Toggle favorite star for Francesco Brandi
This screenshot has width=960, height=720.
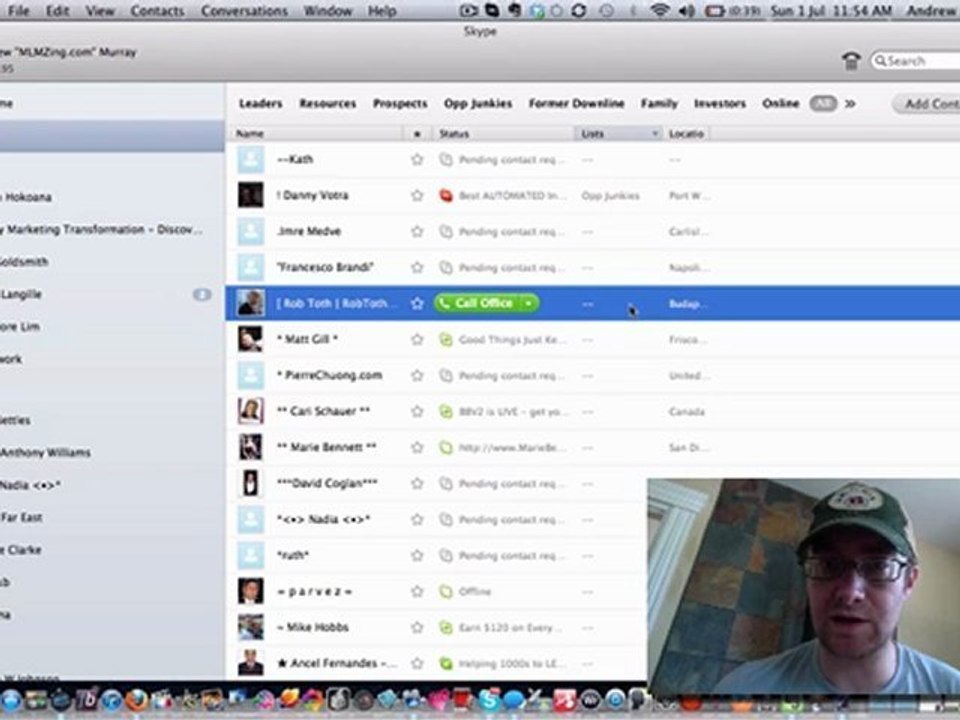[x=417, y=268]
